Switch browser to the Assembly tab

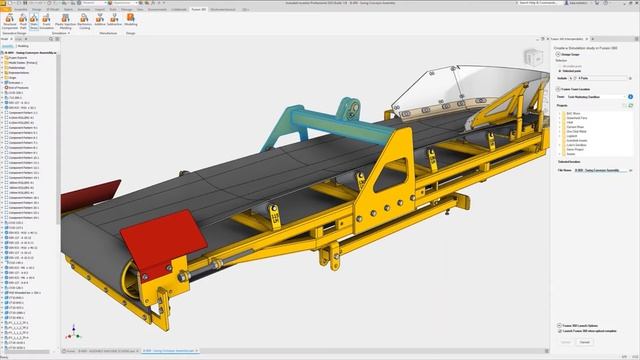click(x=7, y=46)
